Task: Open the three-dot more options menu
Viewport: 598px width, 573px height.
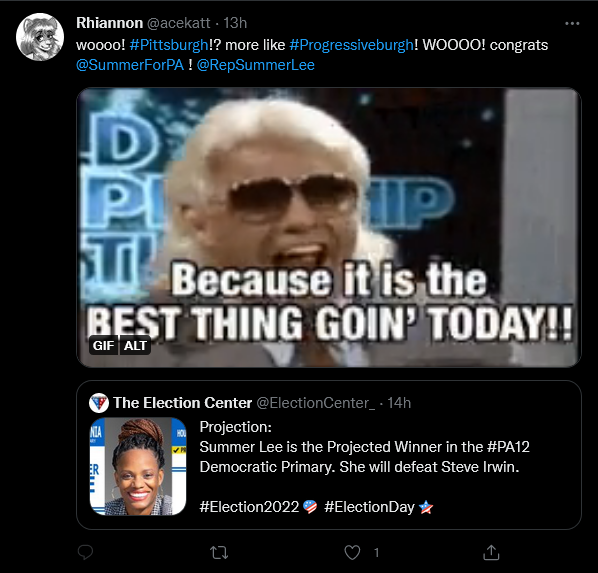Action: (572, 24)
